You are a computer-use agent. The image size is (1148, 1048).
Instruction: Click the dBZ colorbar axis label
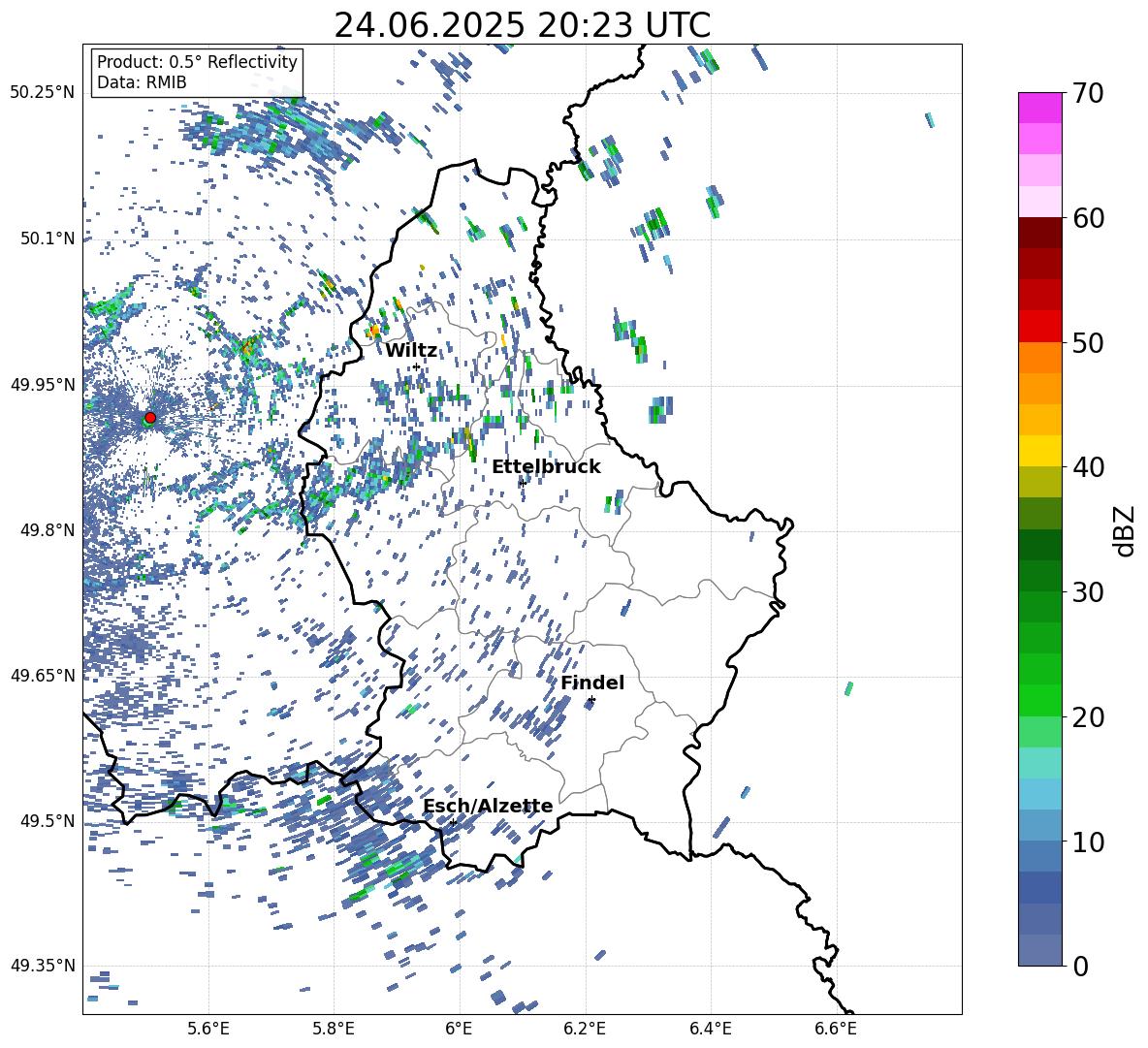[x=1126, y=531]
